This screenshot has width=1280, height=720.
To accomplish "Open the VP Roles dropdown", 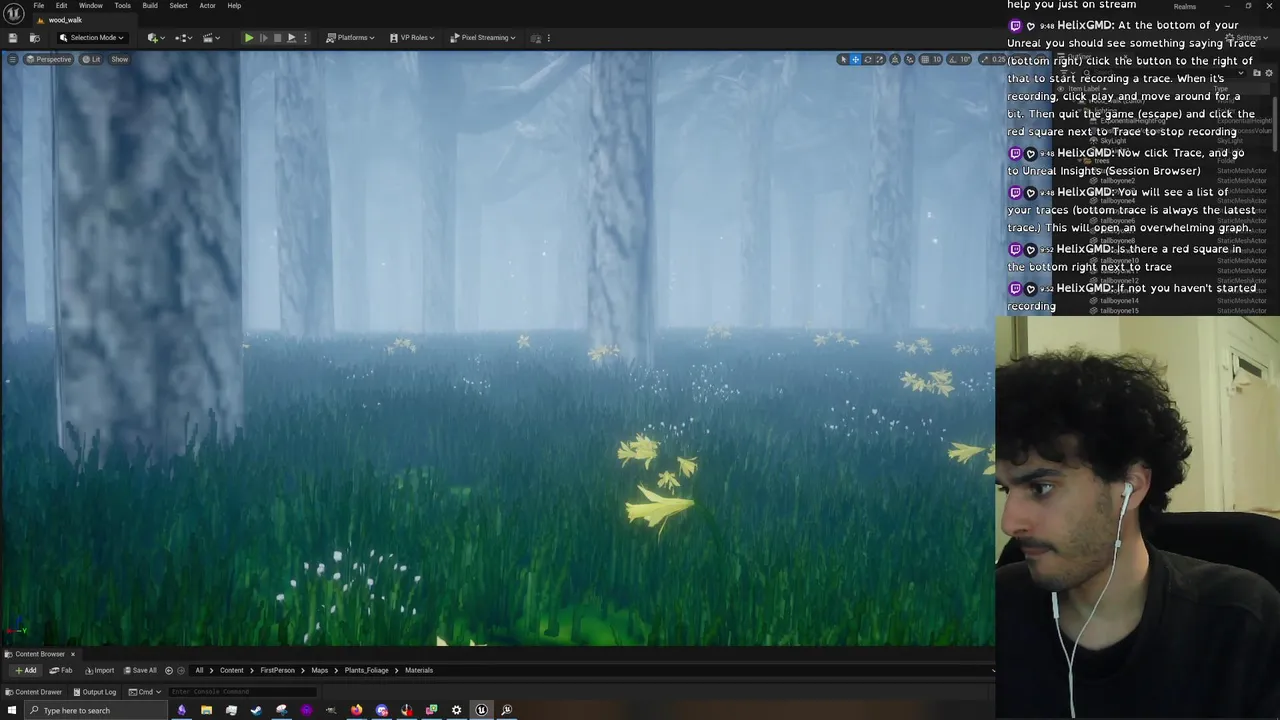I will coord(412,38).
